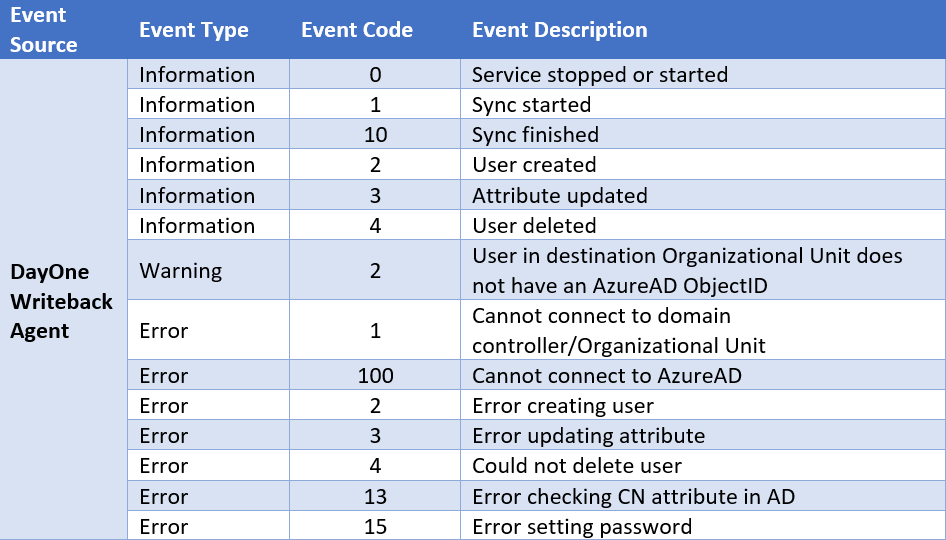
Task: Select event code 1 in domain controller row
Action: [x=375, y=331]
